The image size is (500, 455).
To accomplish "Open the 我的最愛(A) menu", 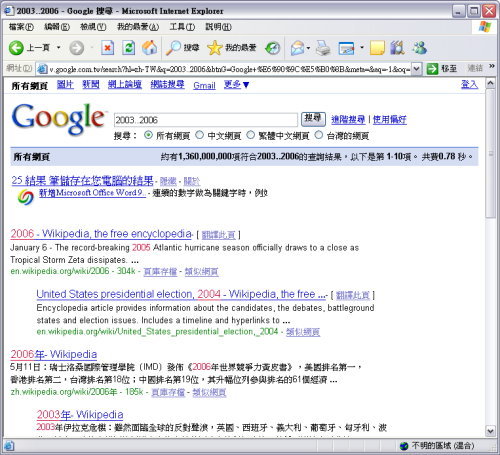I will pos(138,27).
